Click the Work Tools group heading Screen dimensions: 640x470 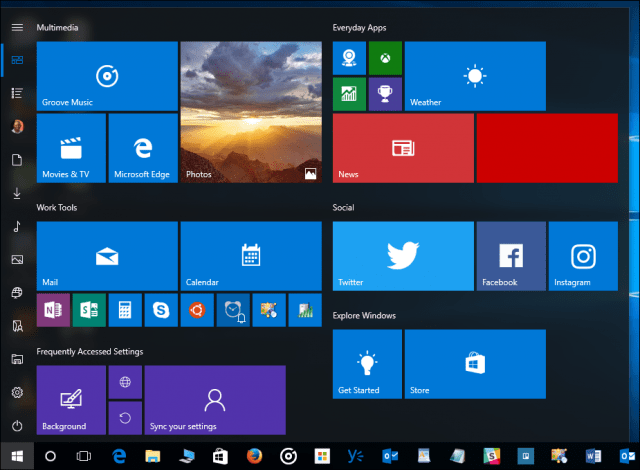(x=57, y=207)
